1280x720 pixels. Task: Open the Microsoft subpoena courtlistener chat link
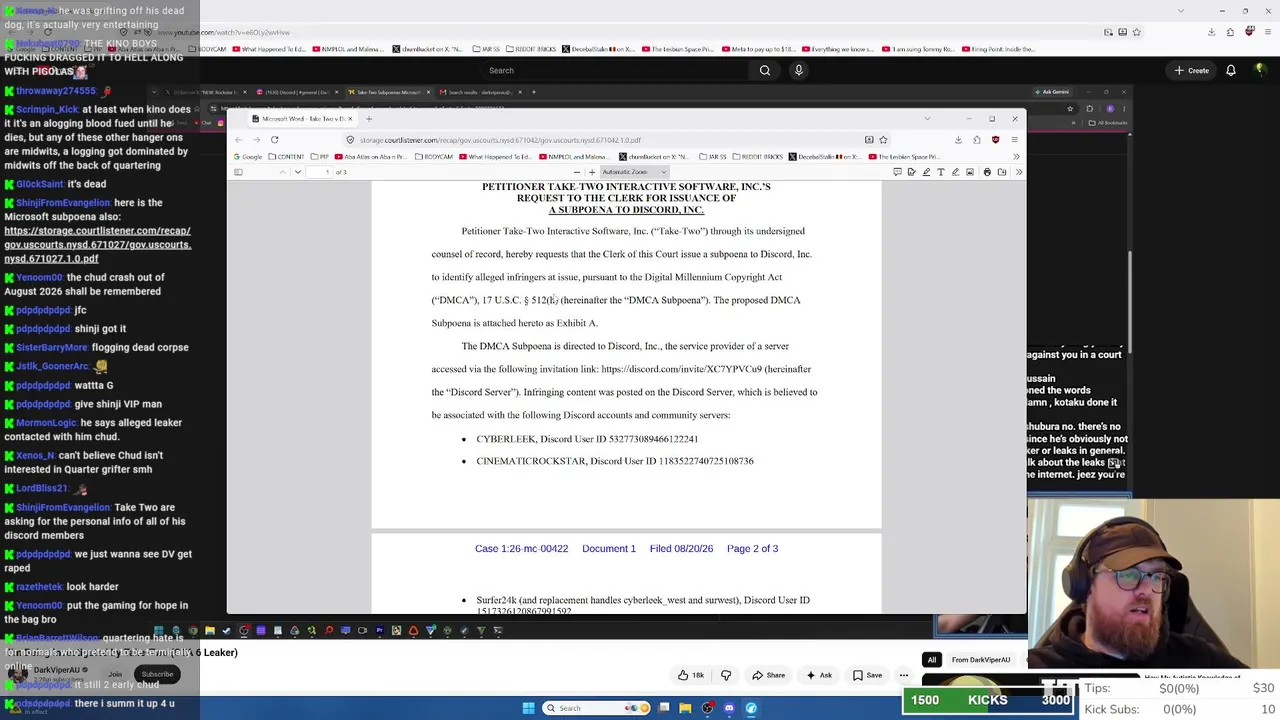[x=97, y=244]
